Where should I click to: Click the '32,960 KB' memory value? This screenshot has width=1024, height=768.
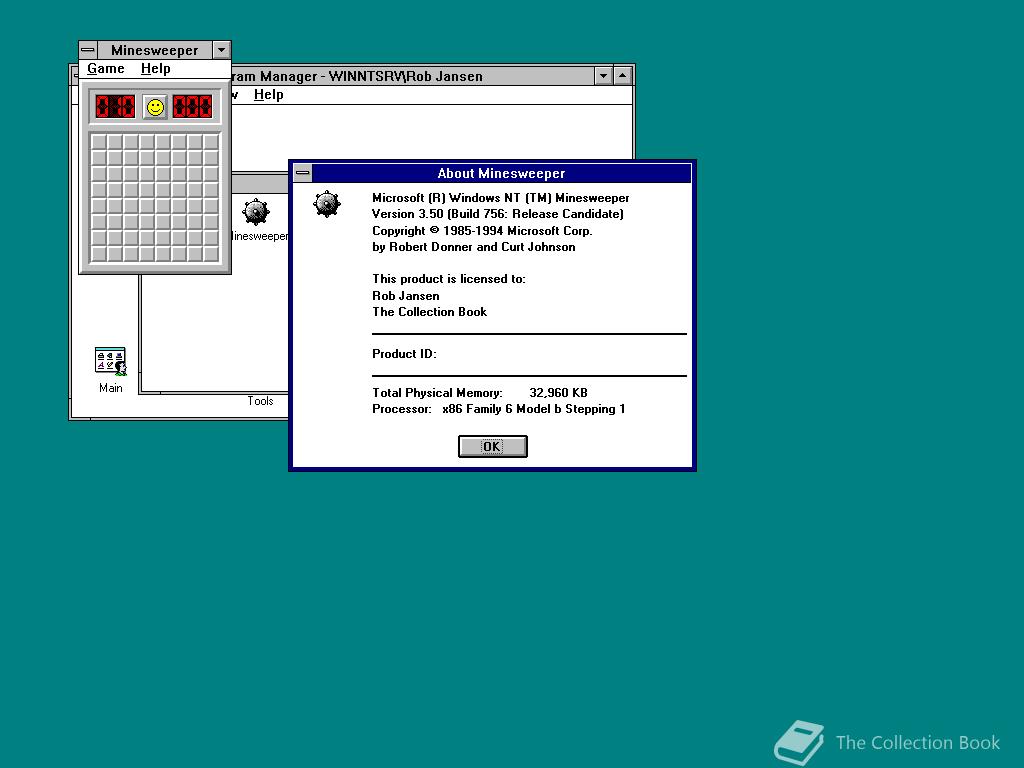click(558, 392)
